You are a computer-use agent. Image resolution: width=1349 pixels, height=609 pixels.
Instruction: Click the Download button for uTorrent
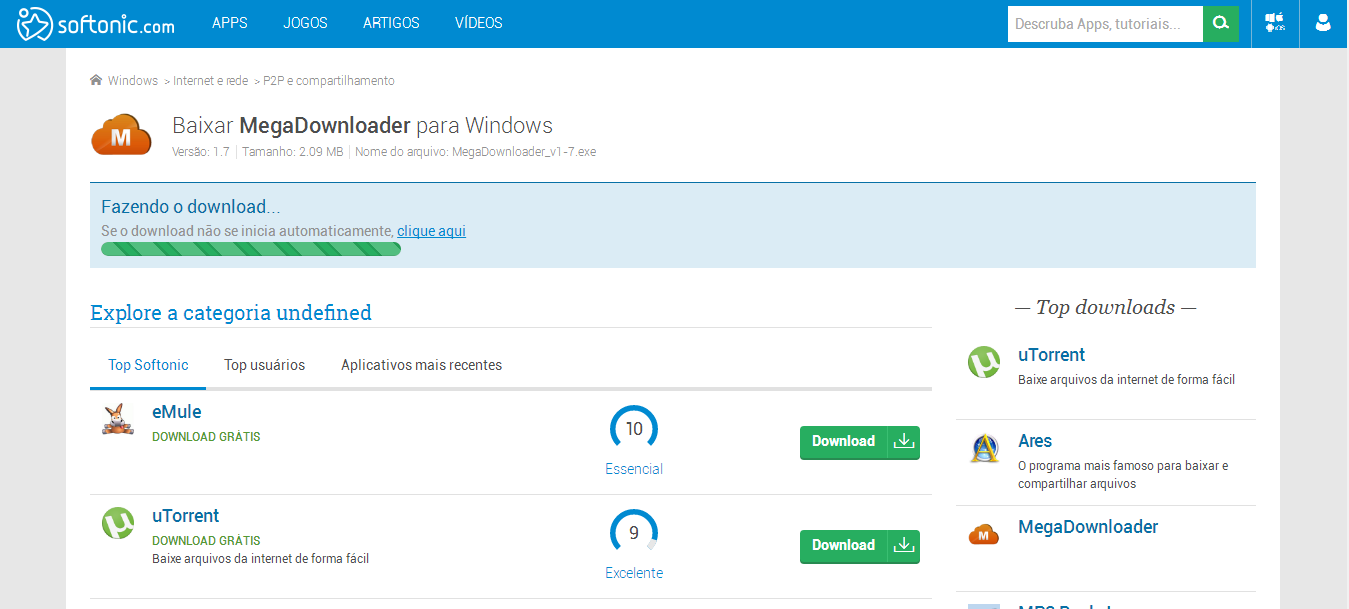tap(860, 546)
